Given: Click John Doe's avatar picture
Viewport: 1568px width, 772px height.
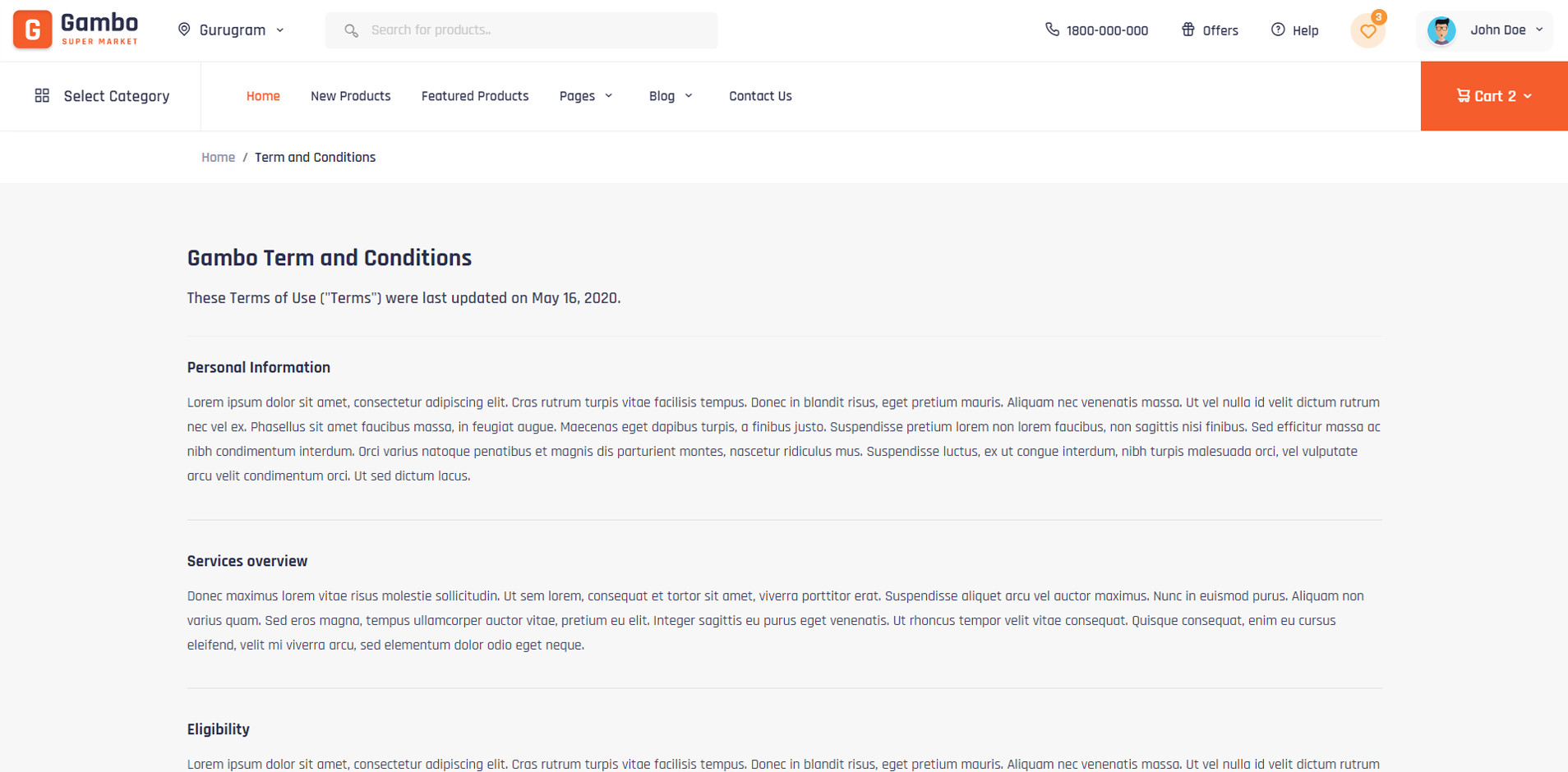Looking at the screenshot, I should click(x=1441, y=30).
